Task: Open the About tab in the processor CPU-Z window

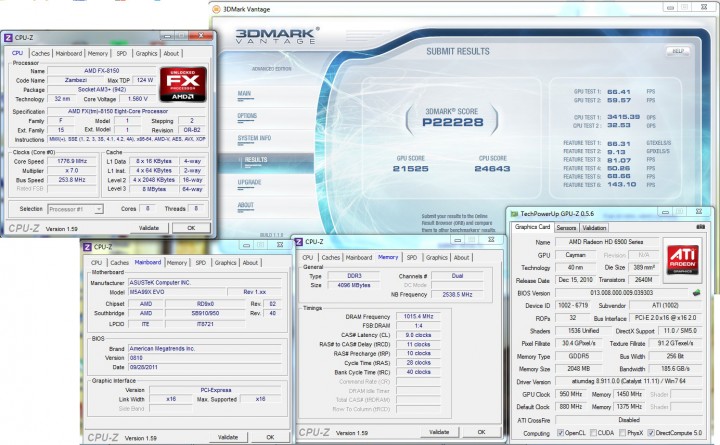Action: (171, 53)
